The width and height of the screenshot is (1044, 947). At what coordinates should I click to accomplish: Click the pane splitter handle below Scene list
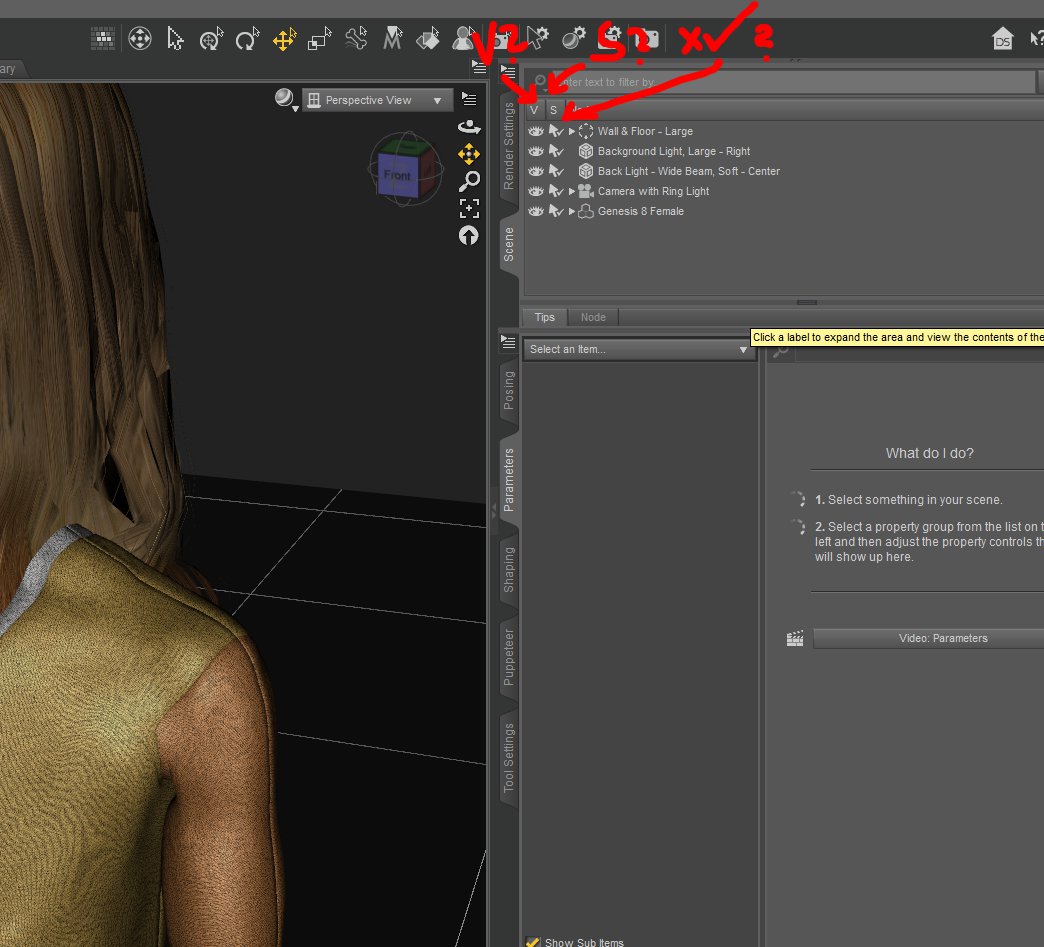coord(806,302)
